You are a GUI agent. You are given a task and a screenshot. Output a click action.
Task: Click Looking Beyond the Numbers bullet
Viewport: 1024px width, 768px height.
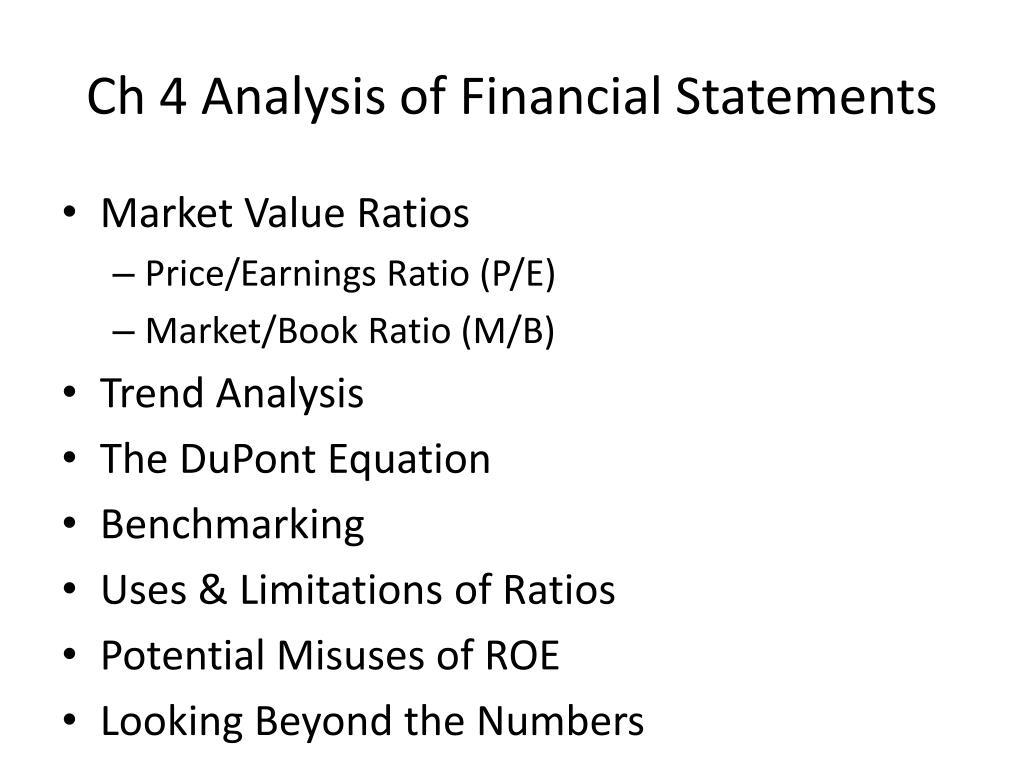[372, 722]
